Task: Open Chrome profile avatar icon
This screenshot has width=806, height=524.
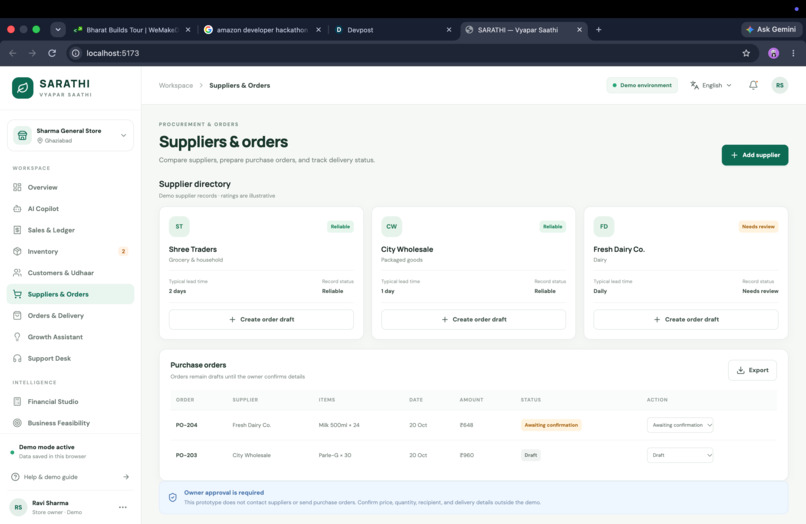Action: click(x=773, y=53)
